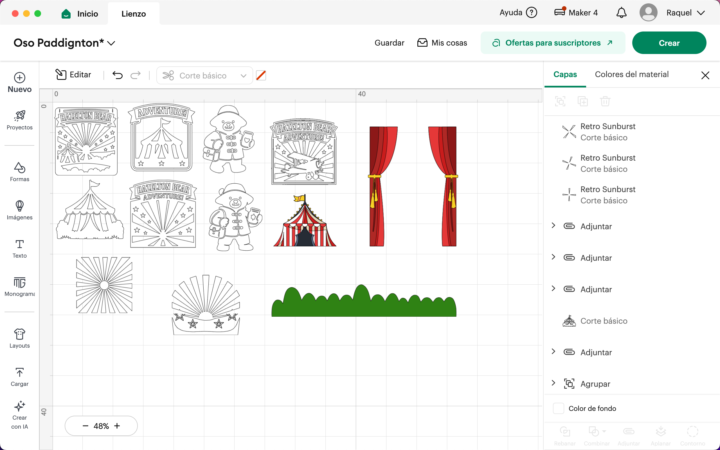This screenshot has width=720, height=450.
Task: Select the third Retro Sunburst layer
Action: [x=632, y=195]
